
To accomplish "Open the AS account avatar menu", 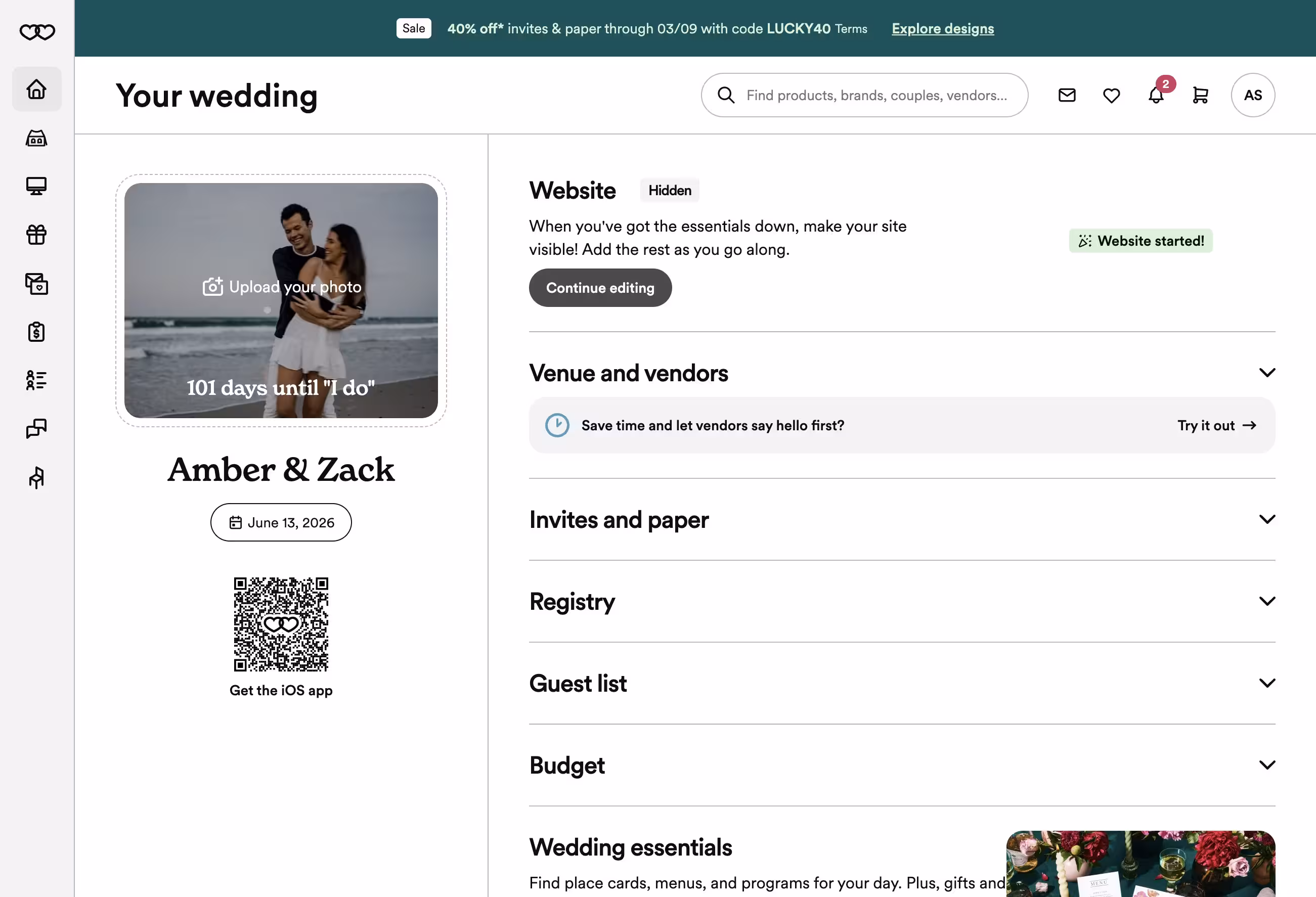I will [1252, 95].
